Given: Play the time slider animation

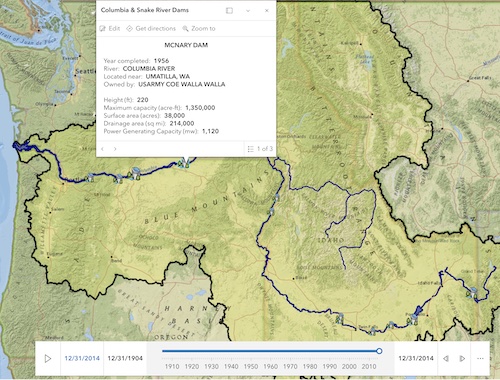Looking at the screenshot, I should click(48, 359).
